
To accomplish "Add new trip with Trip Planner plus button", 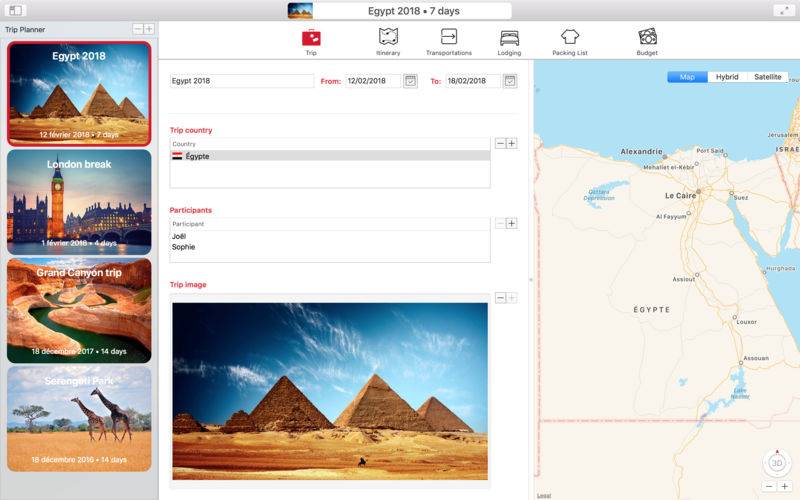I will click(x=148, y=29).
